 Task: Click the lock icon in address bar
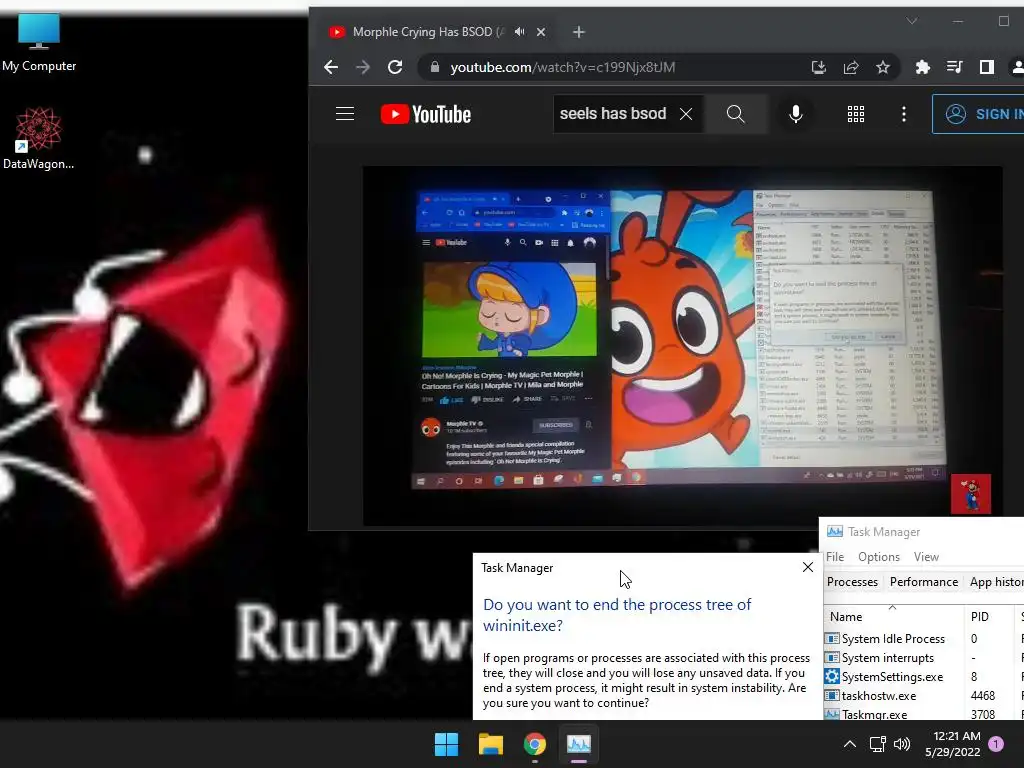pos(435,67)
